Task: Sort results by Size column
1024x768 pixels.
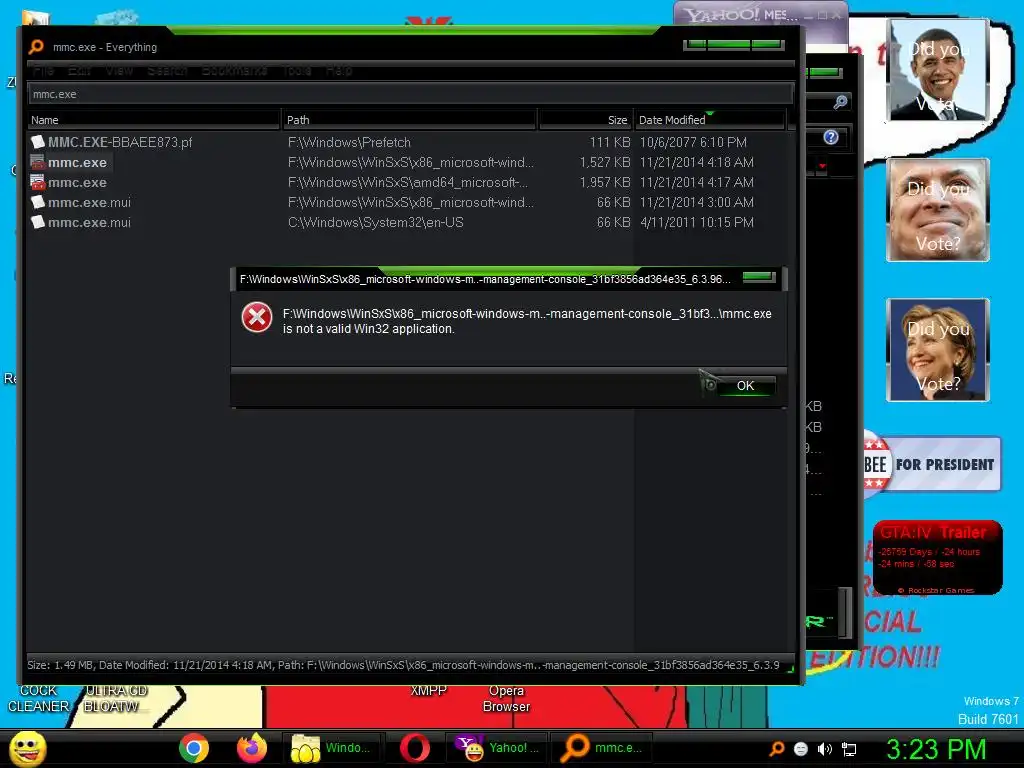Action: pos(586,120)
